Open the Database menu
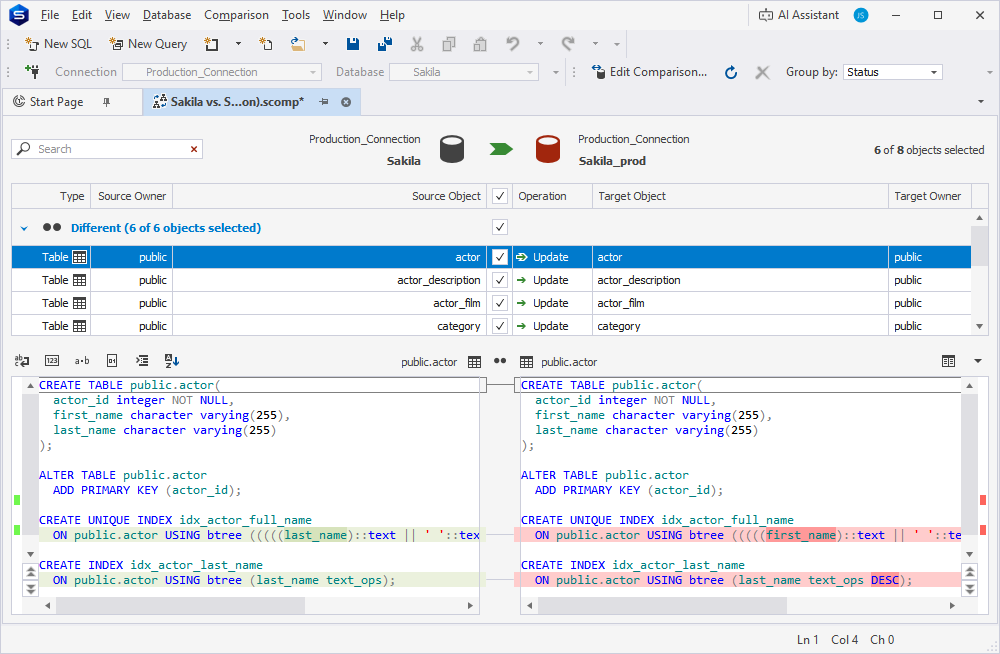Screen dimensions: 1000x654 pos(167,15)
